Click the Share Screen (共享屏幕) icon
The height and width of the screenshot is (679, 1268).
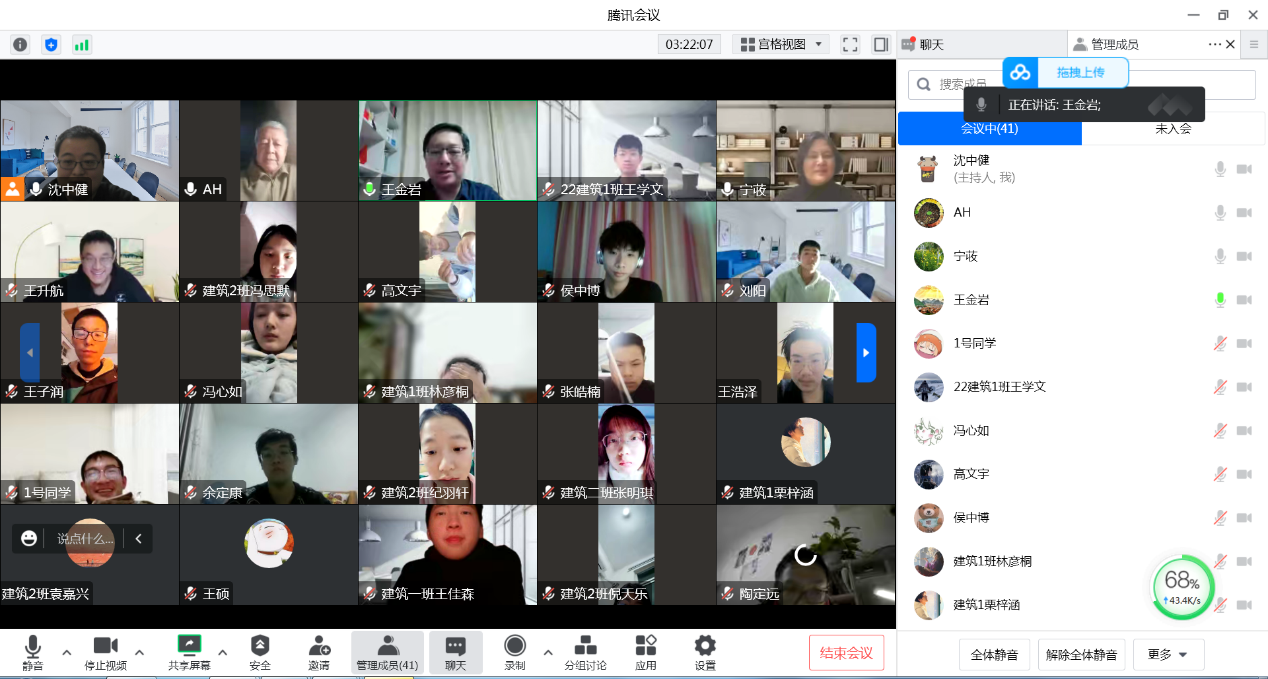click(189, 646)
